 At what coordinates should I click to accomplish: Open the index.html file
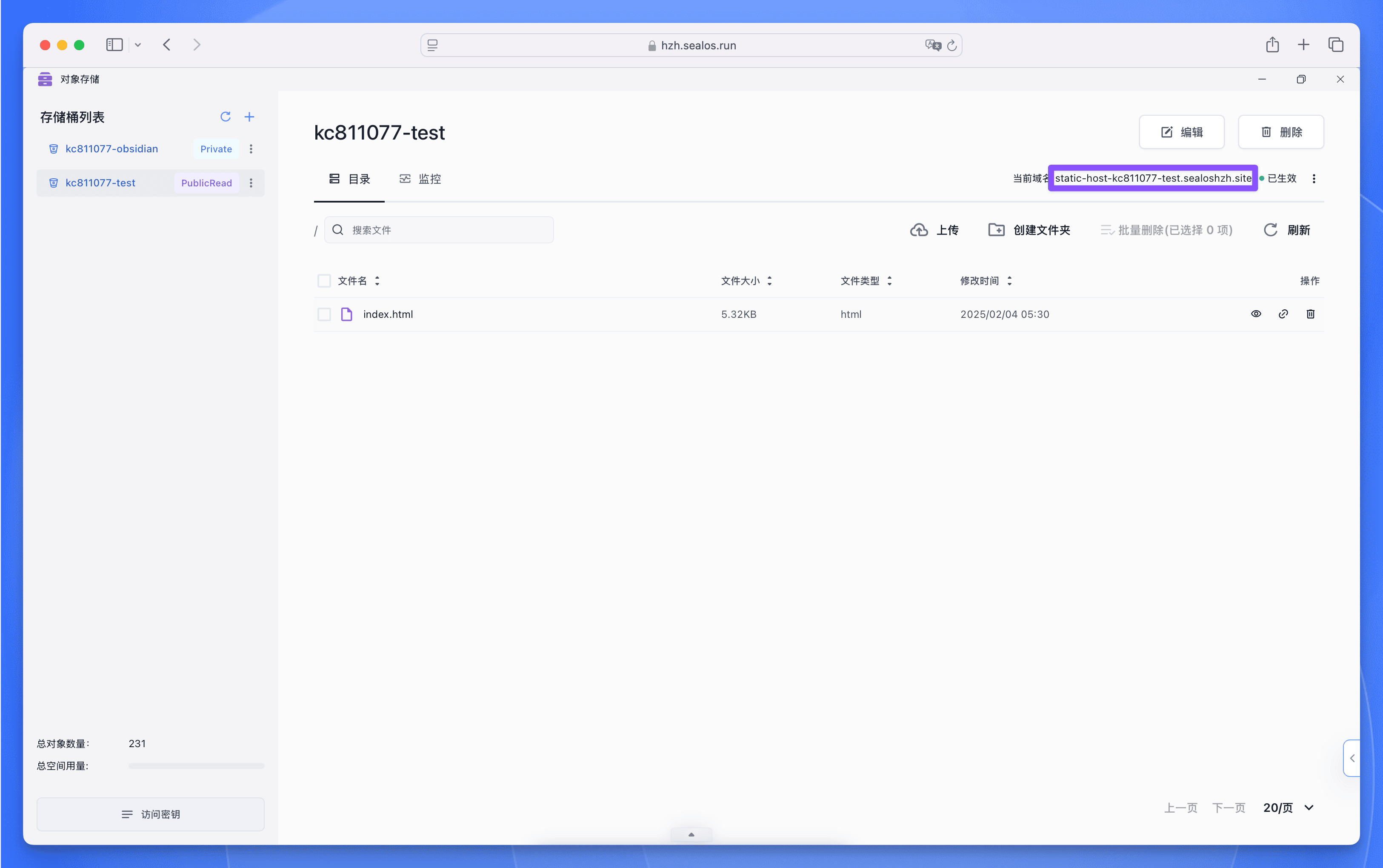tap(388, 314)
